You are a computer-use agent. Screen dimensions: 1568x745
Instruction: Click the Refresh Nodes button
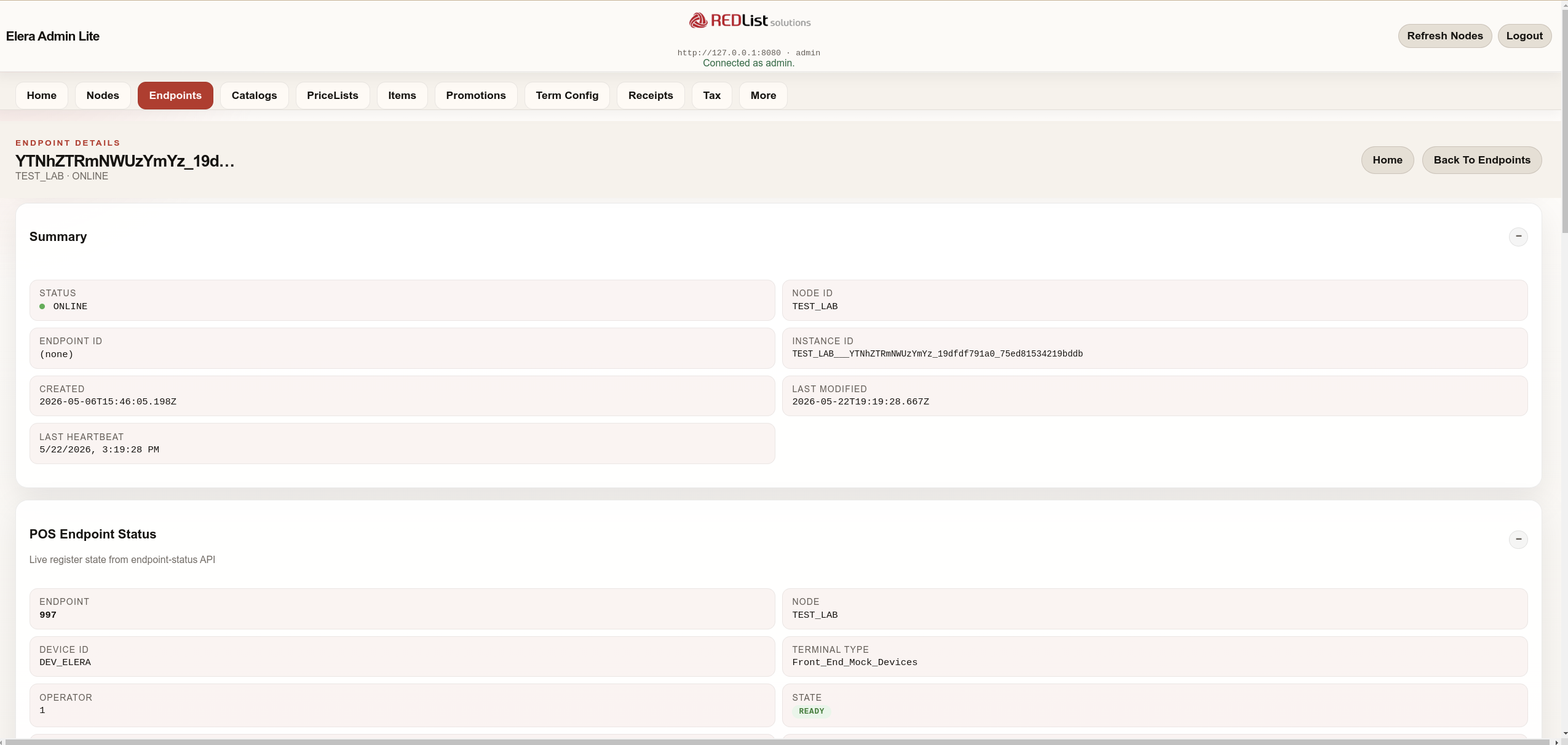click(x=1445, y=36)
